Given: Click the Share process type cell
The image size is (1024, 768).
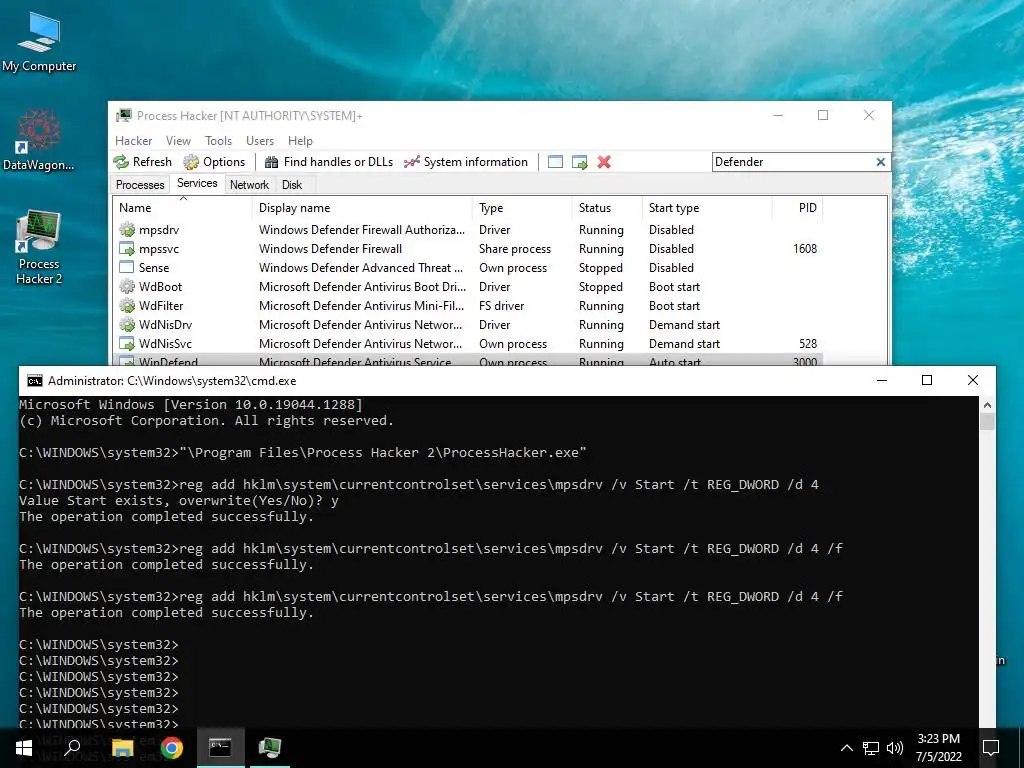Looking at the screenshot, I should tap(515, 249).
